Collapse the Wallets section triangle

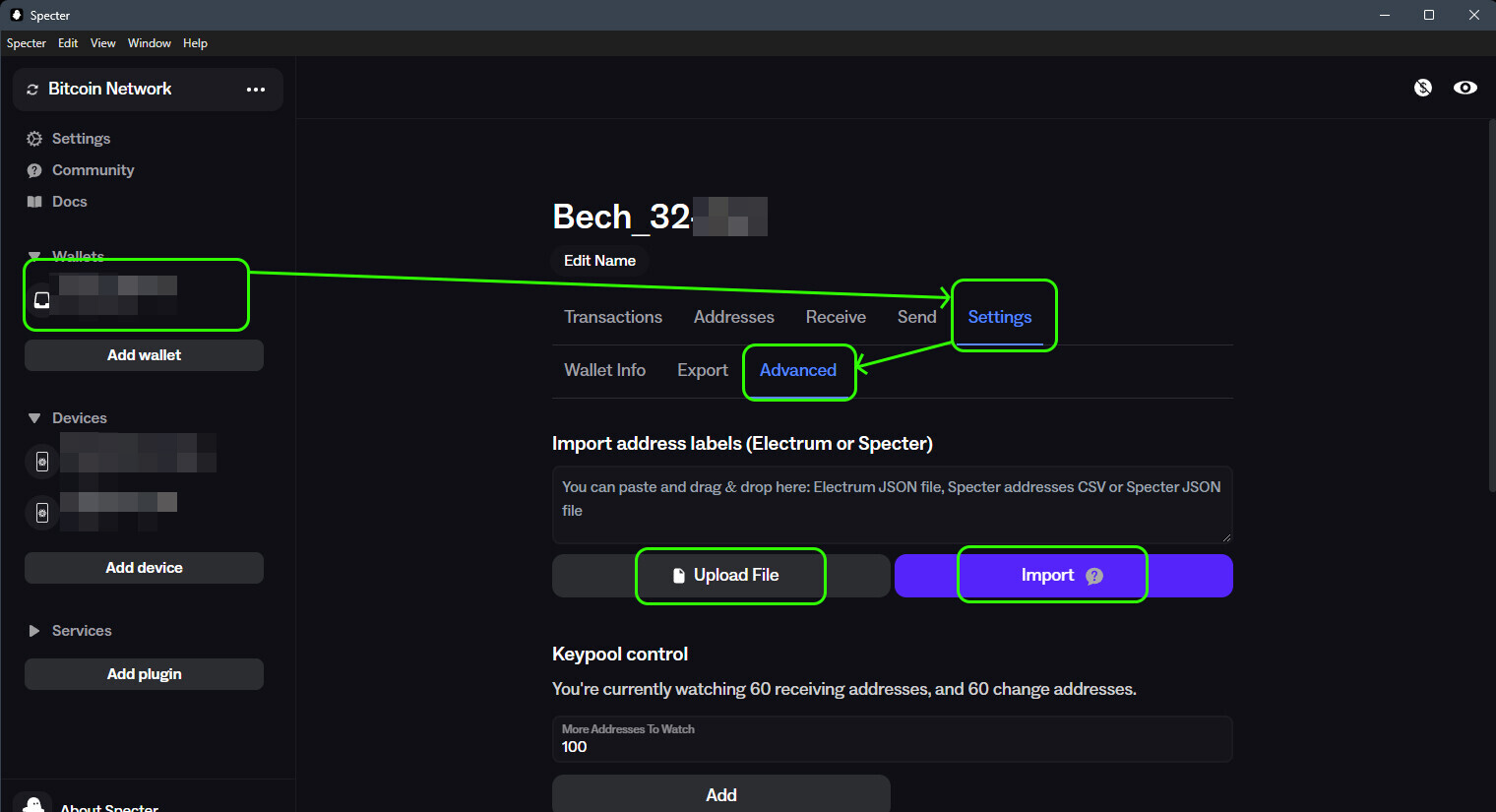tap(34, 256)
